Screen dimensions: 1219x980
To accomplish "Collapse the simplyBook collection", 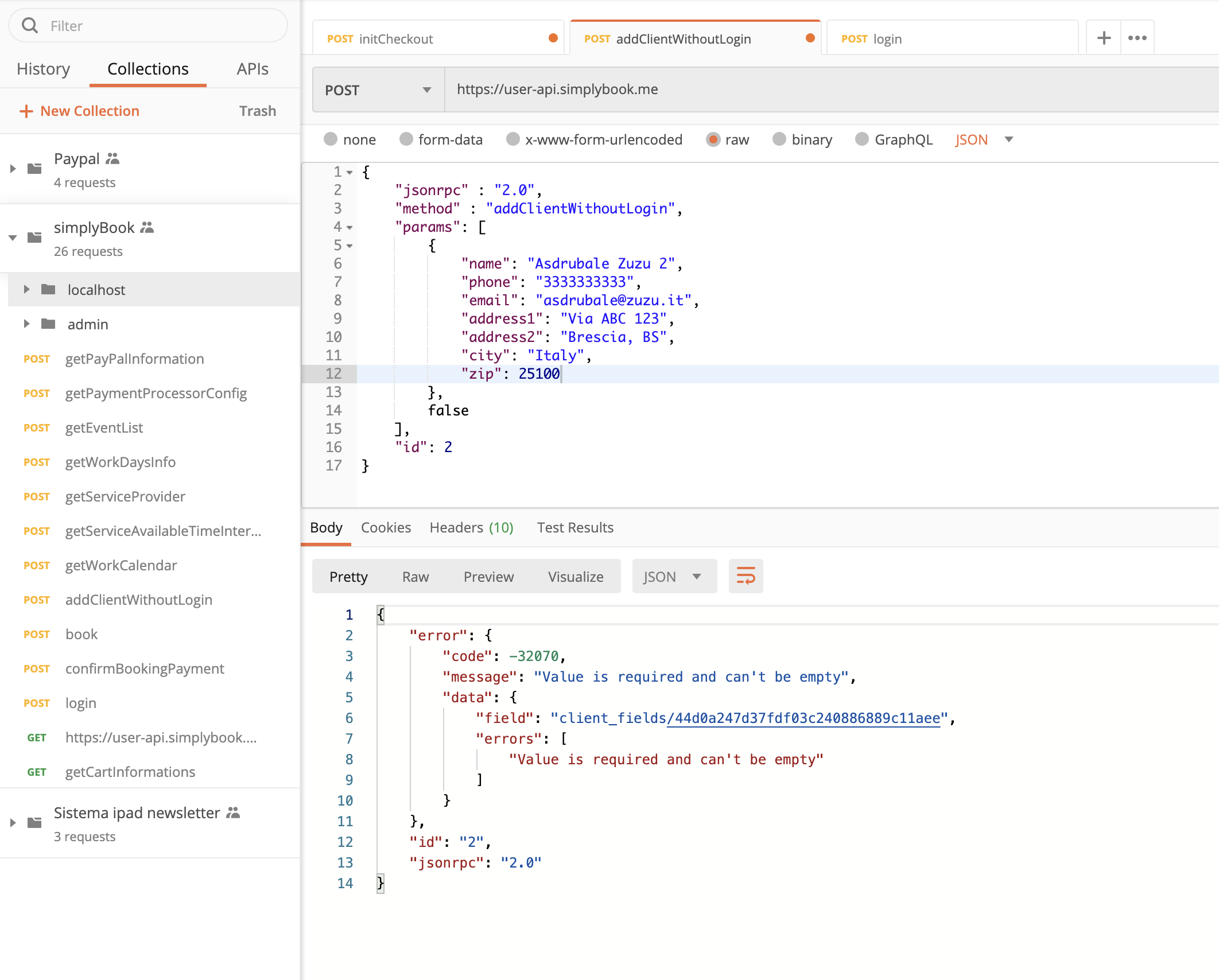I will tap(13, 238).
